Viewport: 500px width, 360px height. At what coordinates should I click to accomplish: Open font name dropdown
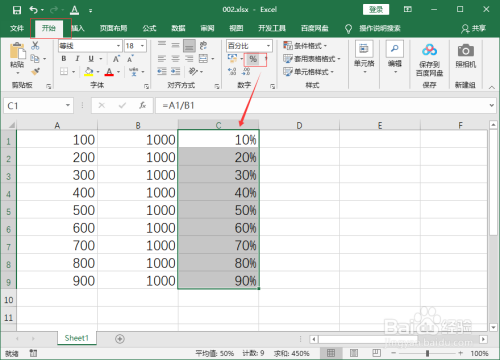(118, 46)
